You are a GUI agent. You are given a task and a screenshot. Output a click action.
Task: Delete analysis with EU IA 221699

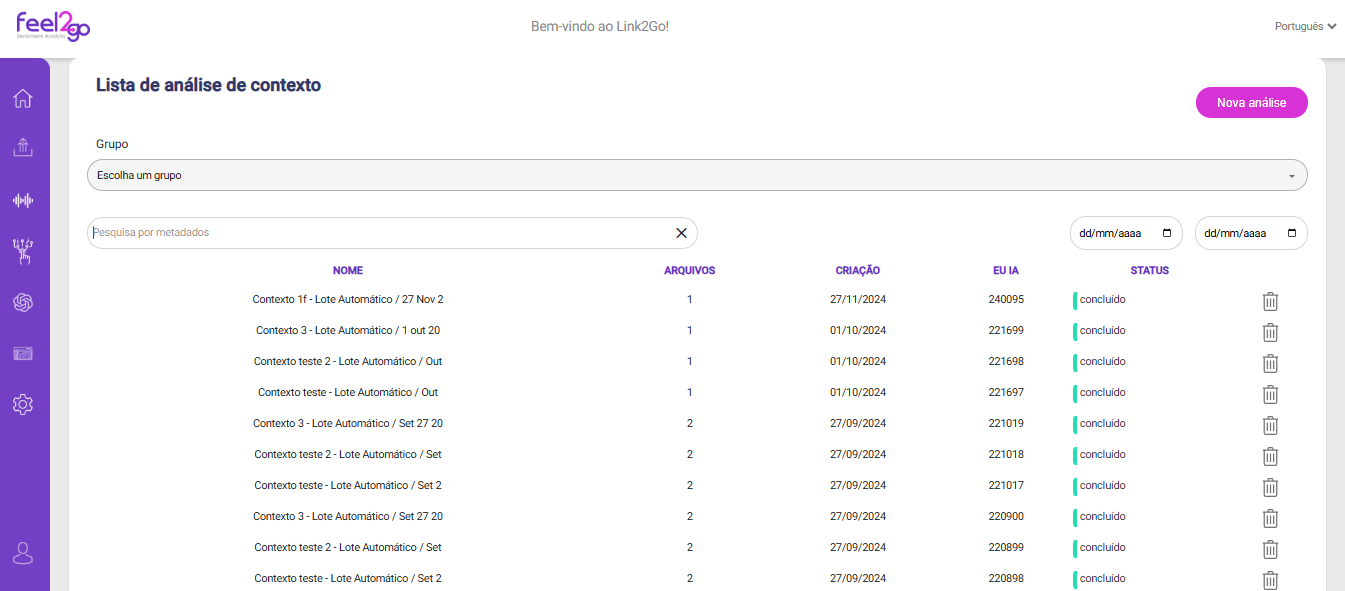[1270, 332]
